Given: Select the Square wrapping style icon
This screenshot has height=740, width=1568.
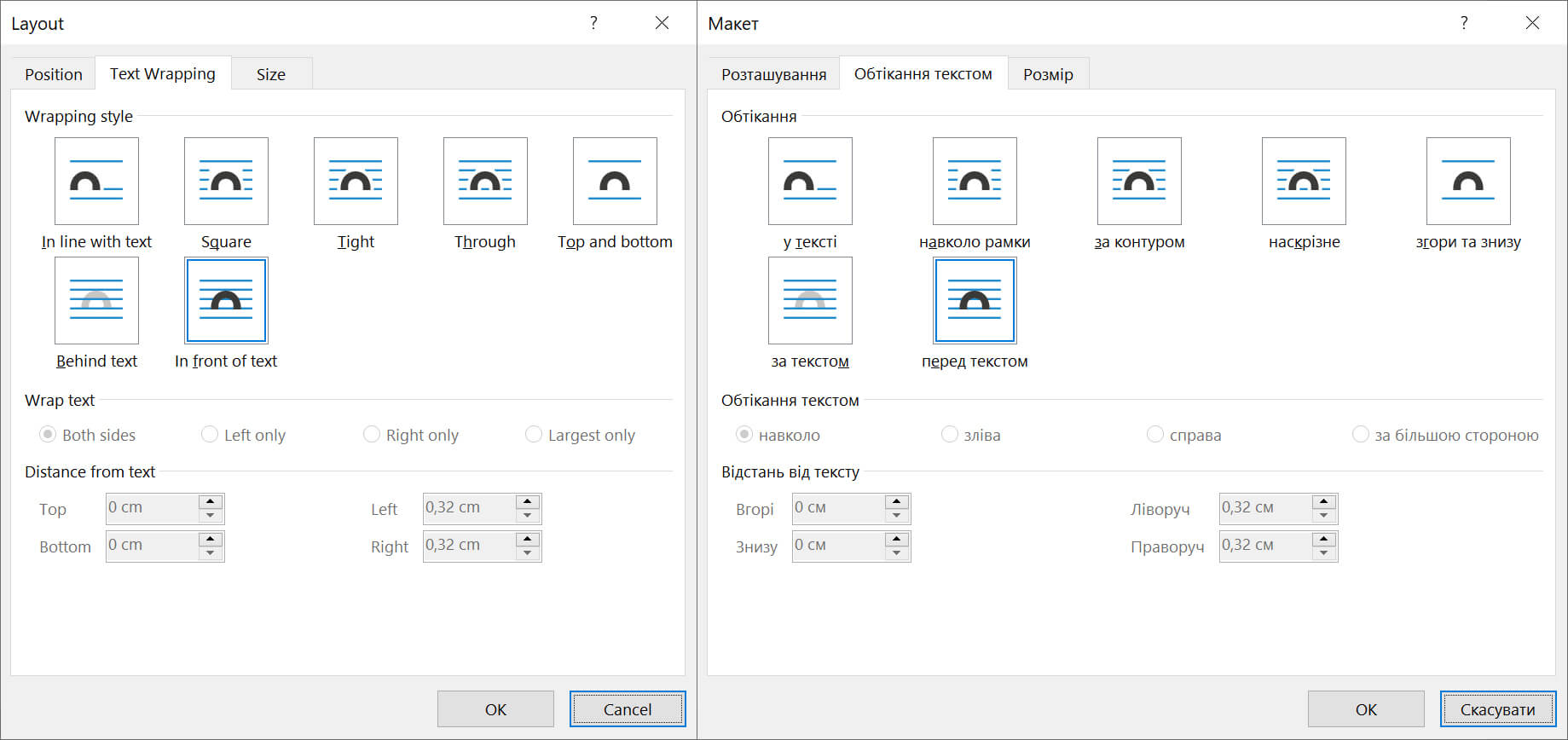Looking at the screenshot, I should [226, 181].
